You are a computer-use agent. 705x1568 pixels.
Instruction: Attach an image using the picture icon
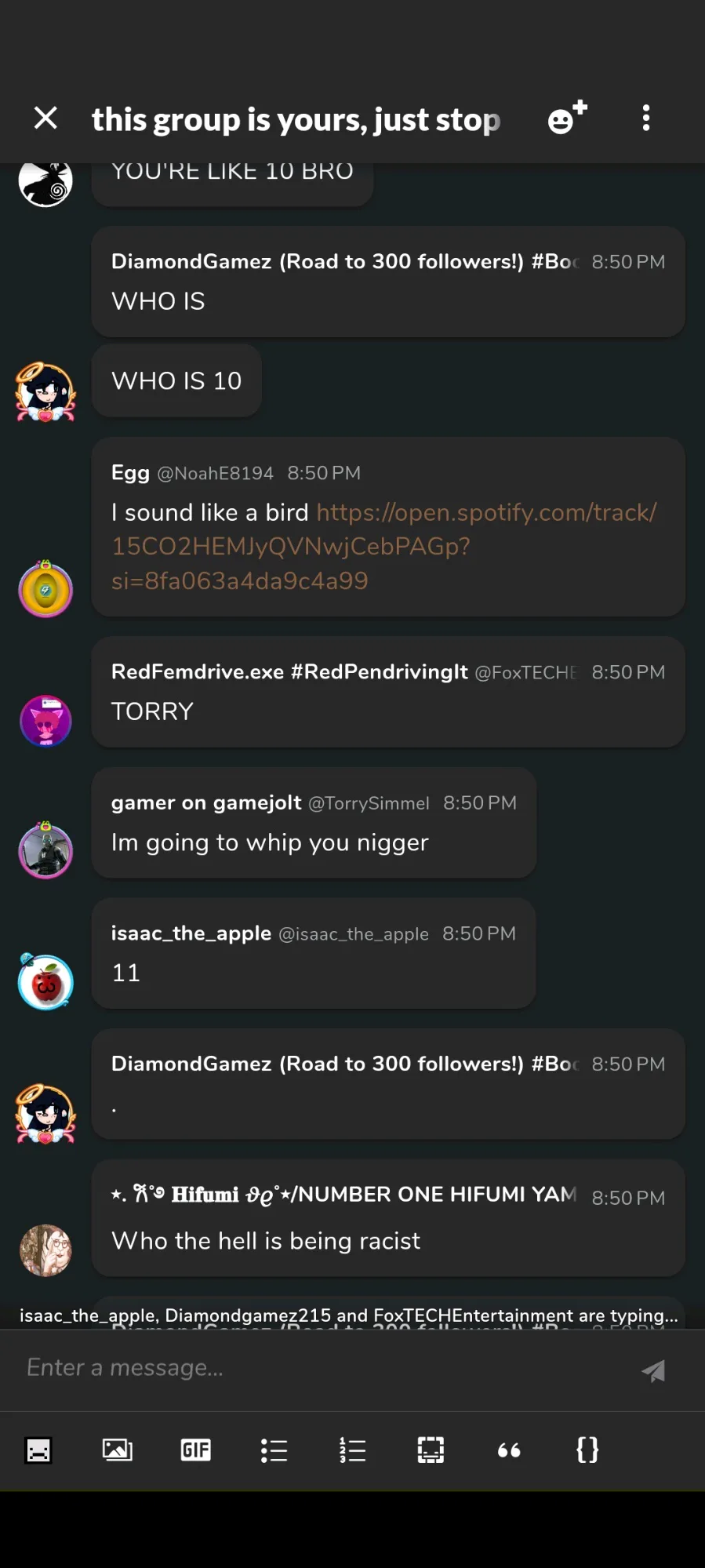[117, 1450]
